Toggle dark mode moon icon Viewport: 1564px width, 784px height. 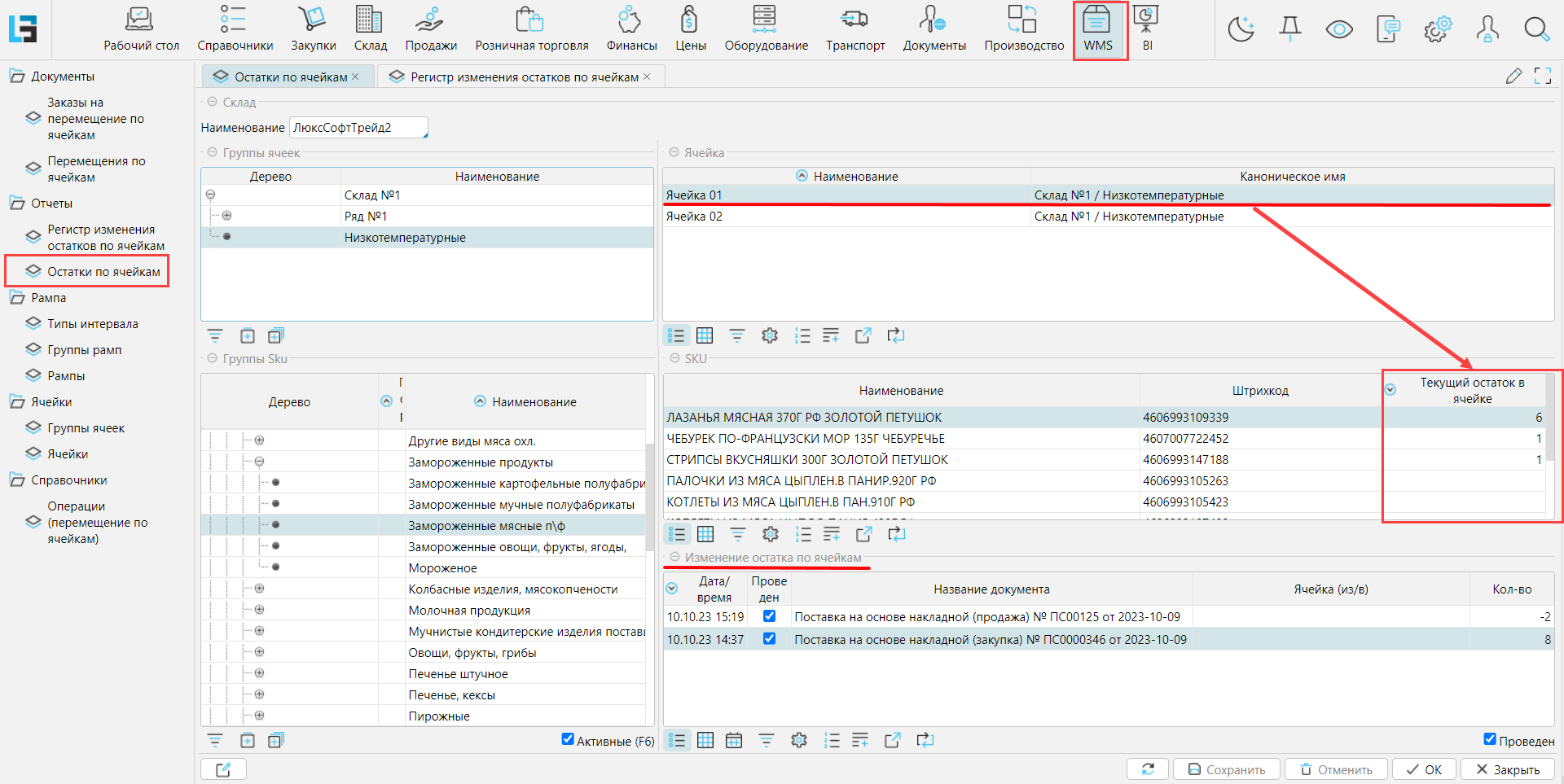click(x=1241, y=30)
